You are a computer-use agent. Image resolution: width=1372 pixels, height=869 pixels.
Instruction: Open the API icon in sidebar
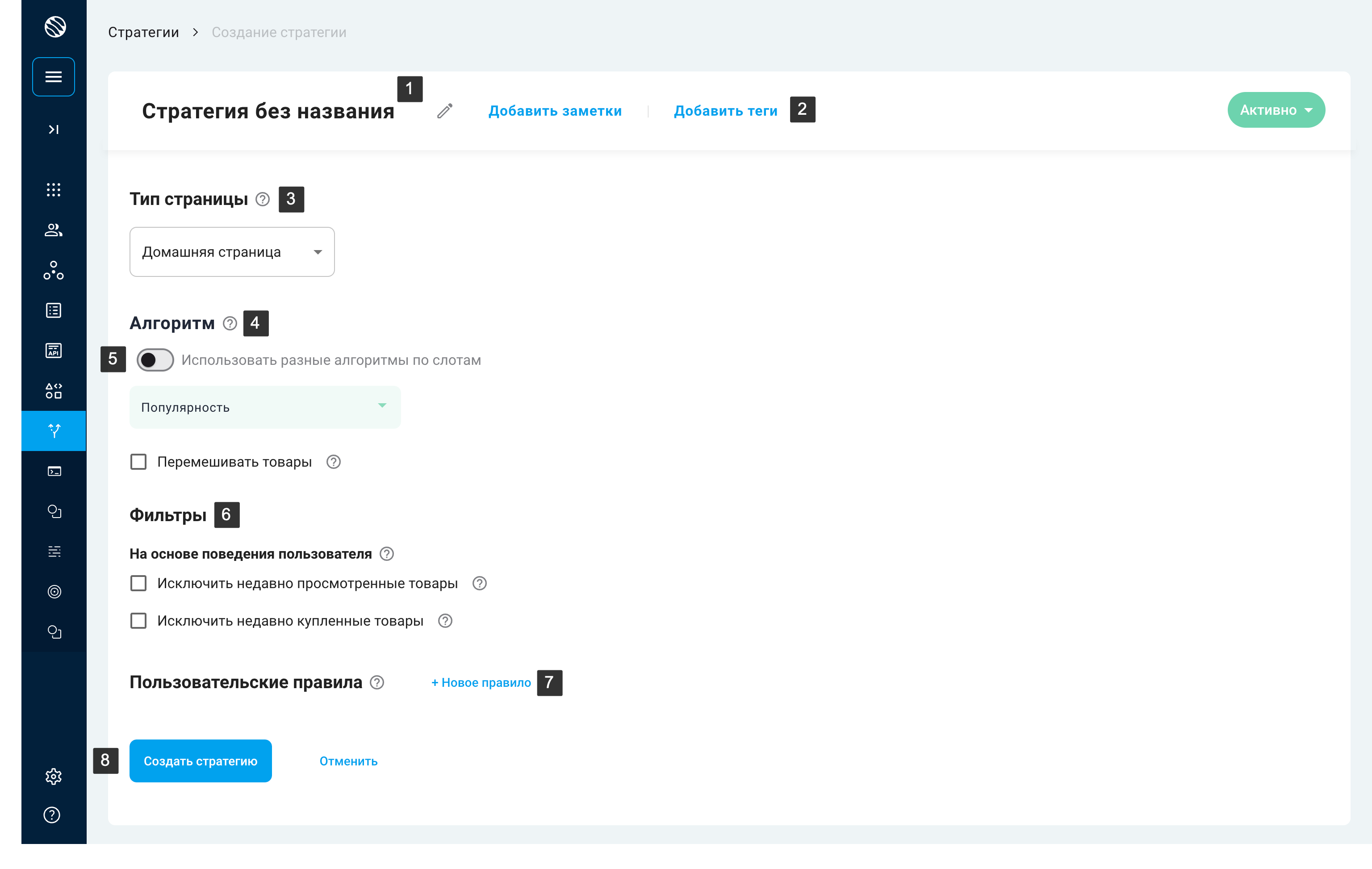click(x=54, y=351)
